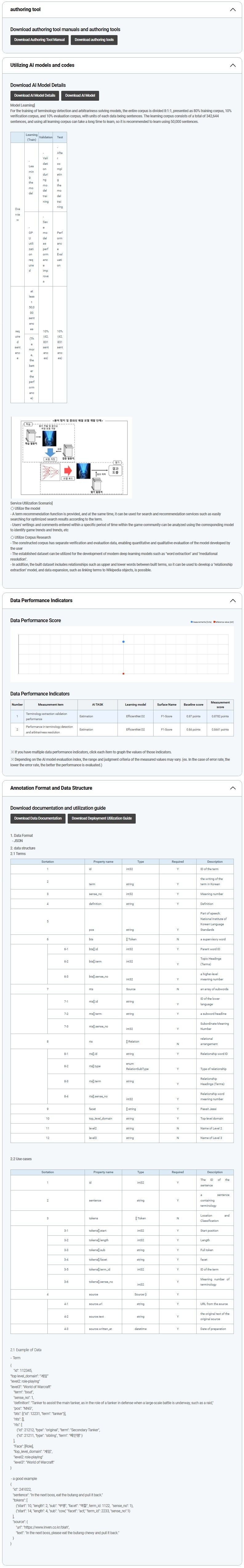Click blue measurement data point on chart

coord(123,642)
